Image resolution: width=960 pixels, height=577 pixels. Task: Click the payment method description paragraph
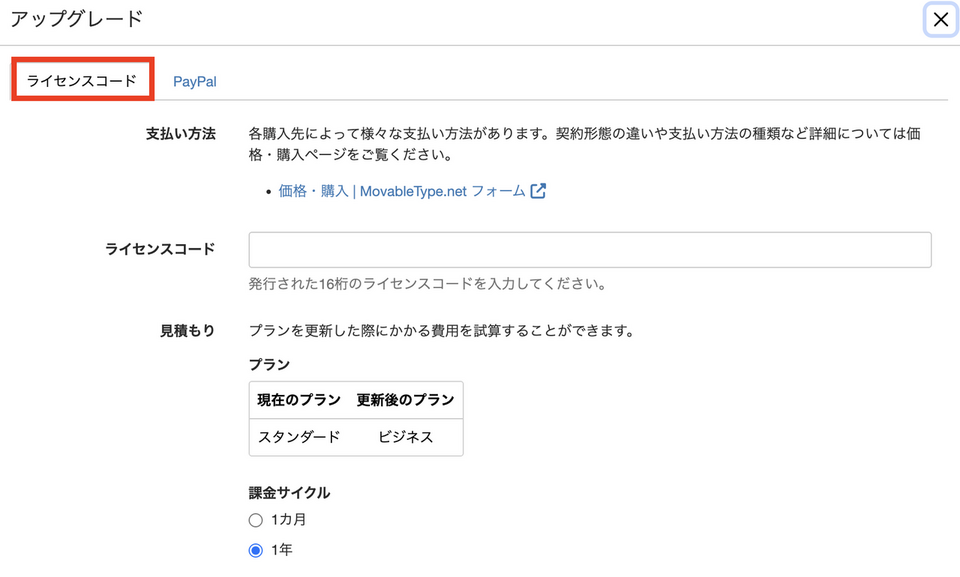click(x=584, y=144)
